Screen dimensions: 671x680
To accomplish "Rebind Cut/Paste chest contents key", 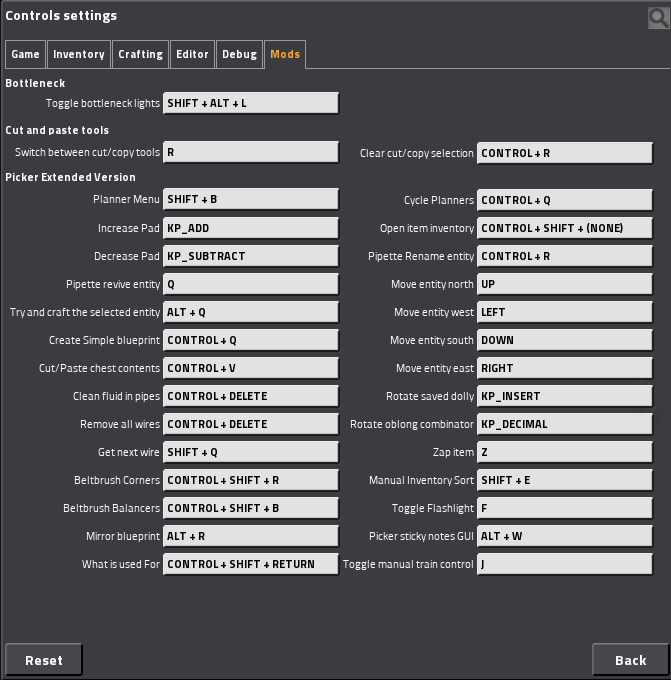I will pos(251,368).
